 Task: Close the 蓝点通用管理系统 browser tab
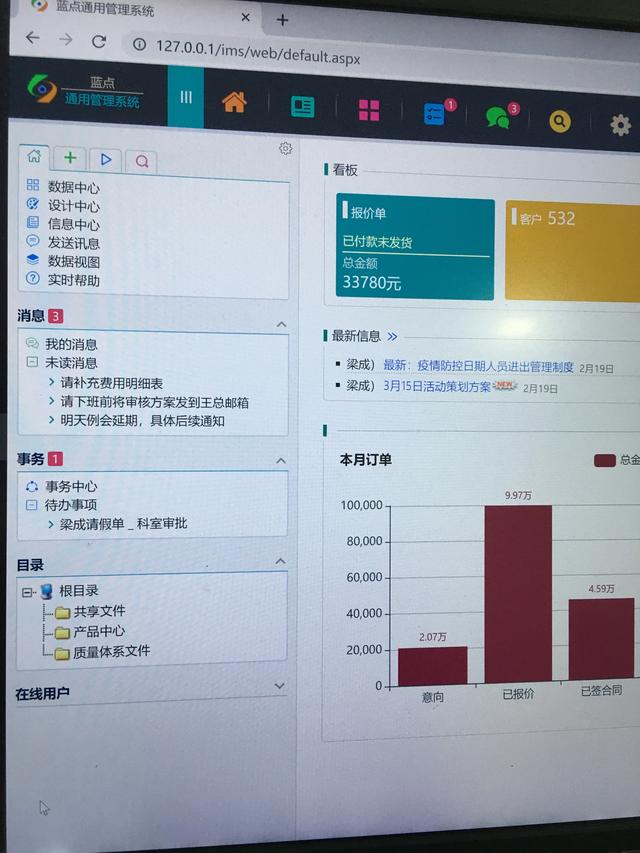pos(245,17)
